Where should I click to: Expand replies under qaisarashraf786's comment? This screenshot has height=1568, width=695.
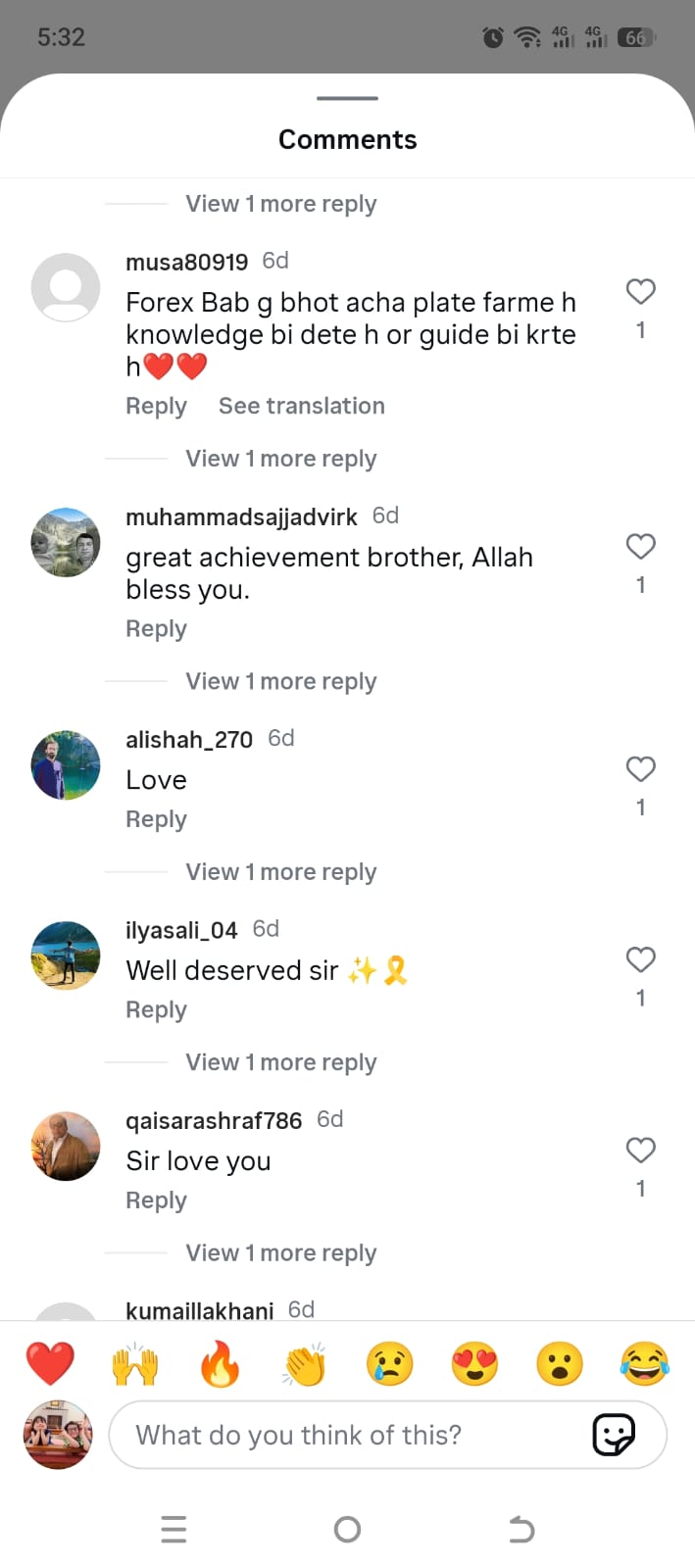(x=281, y=1253)
